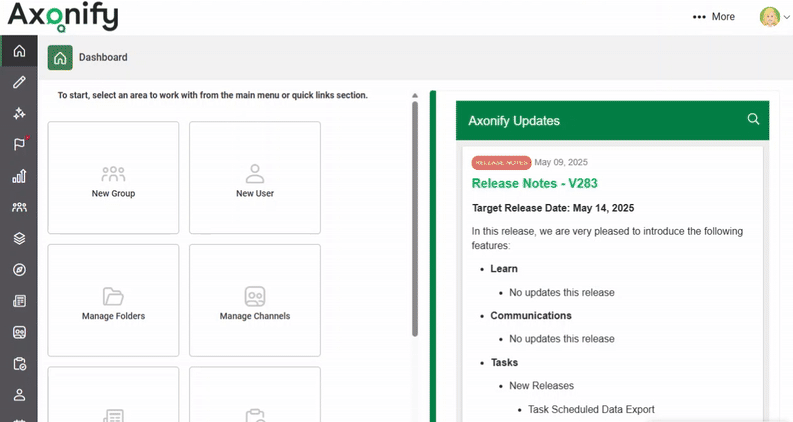
Task: Open the Manage Channels tile
Action: (255, 301)
